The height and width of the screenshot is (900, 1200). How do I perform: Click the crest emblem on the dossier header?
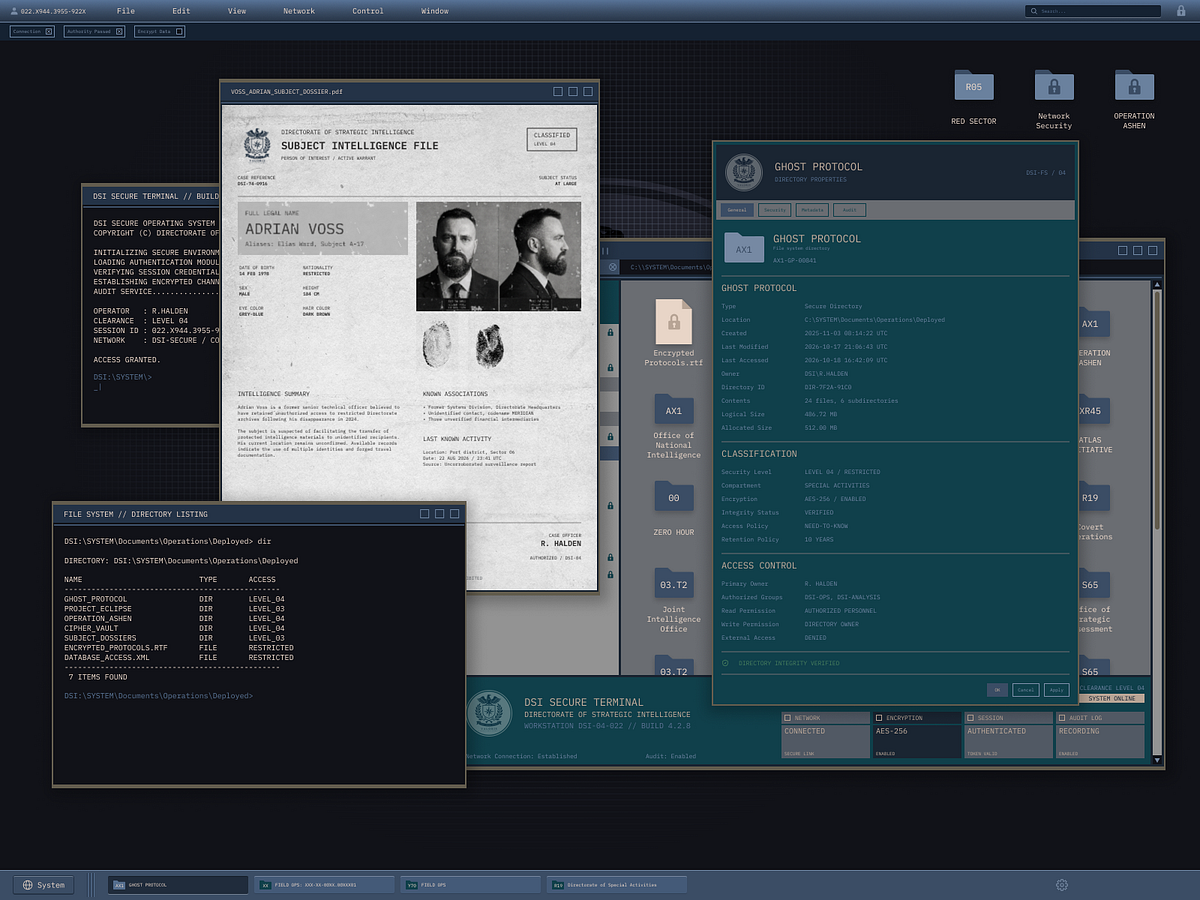[x=257, y=143]
